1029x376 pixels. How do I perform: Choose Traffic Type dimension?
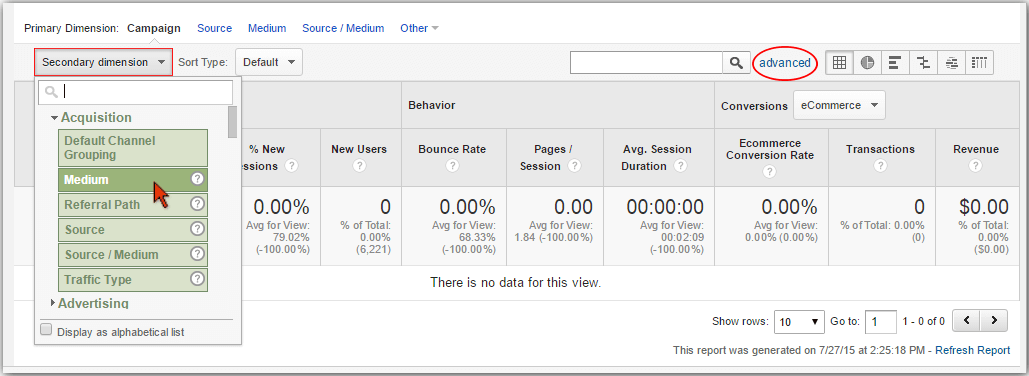click(133, 279)
